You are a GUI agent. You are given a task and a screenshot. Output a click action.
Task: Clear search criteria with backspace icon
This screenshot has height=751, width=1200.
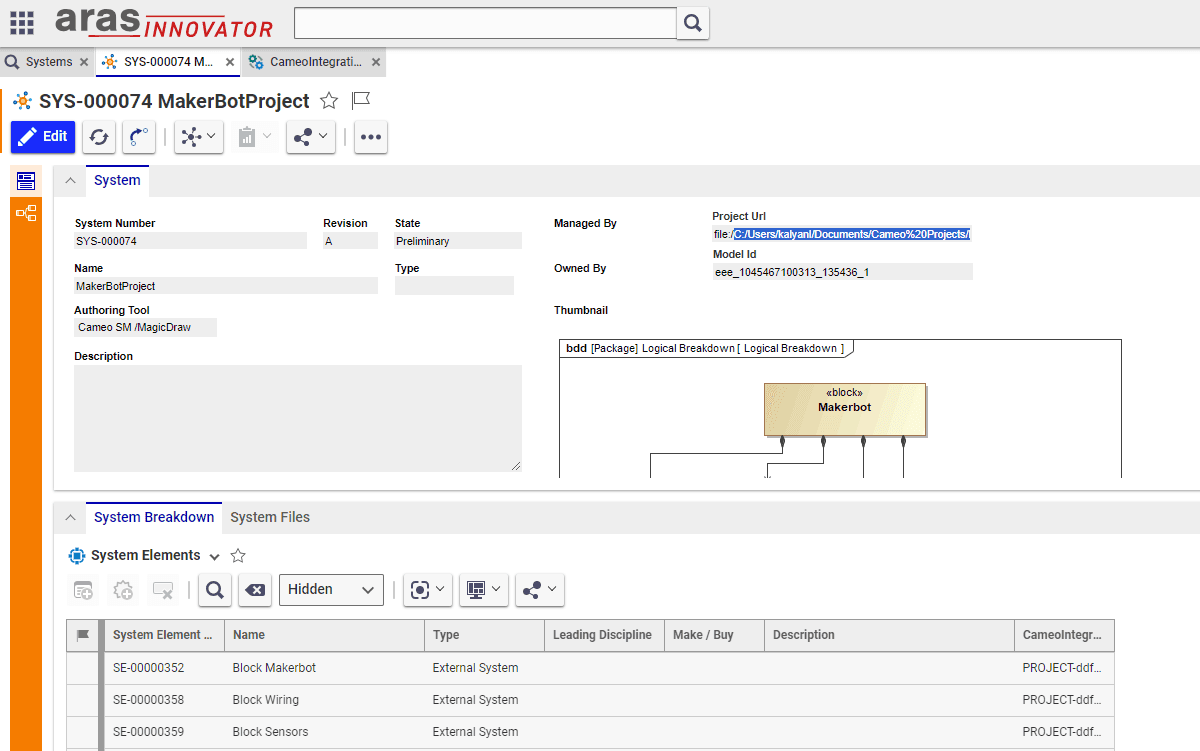coord(255,590)
